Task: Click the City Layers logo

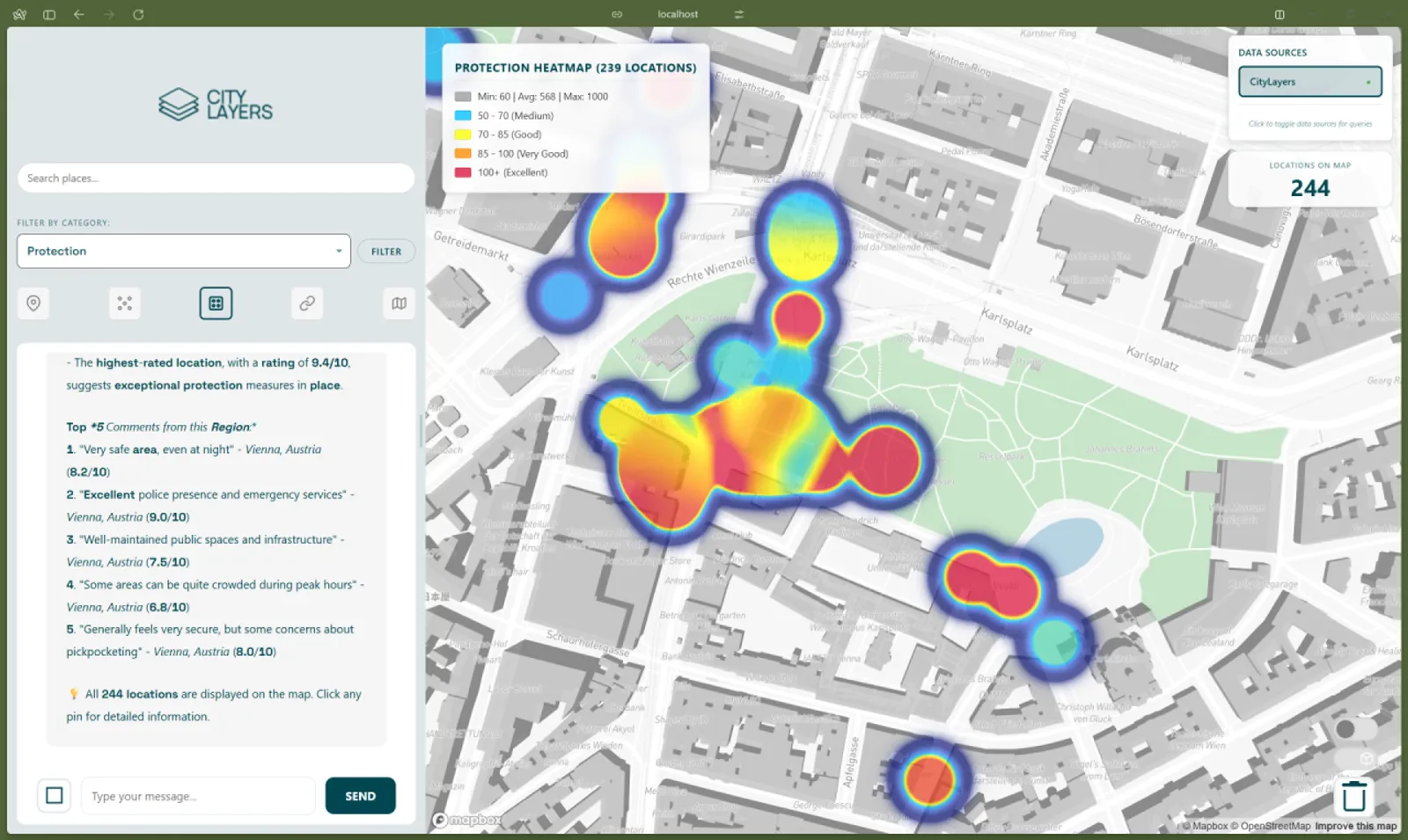Action: pyautogui.click(x=216, y=105)
